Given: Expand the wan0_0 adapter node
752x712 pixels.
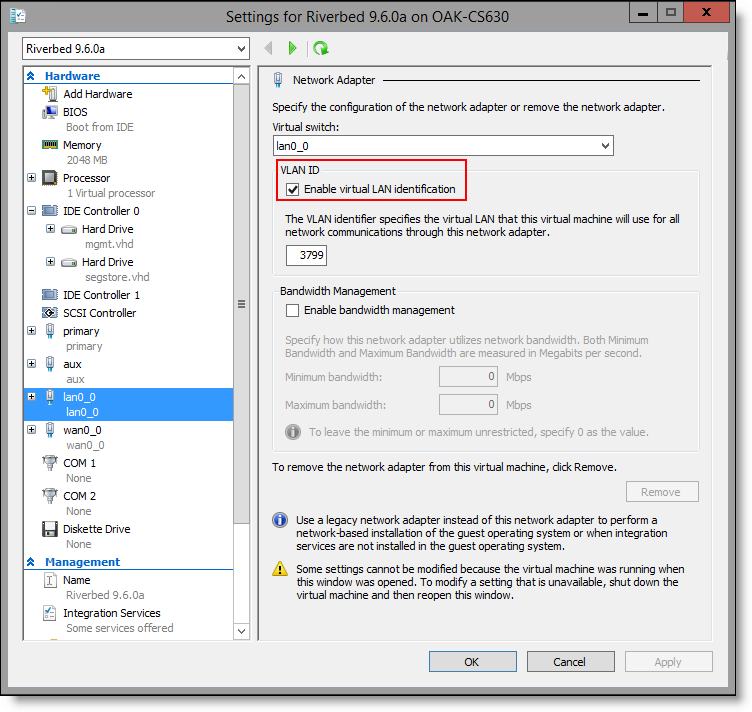Looking at the screenshot, I should [x=32, y=430].
